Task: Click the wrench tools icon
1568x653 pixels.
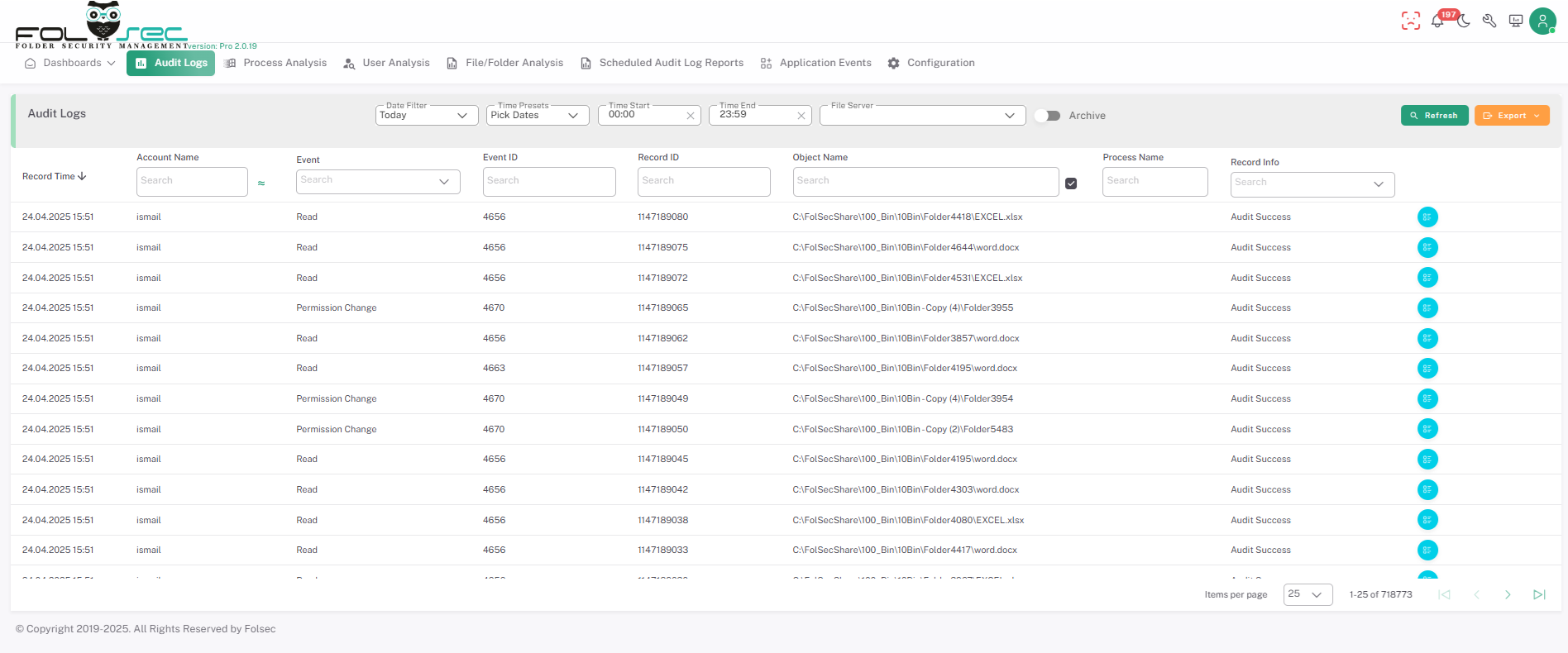Action: coord(1489,21)
